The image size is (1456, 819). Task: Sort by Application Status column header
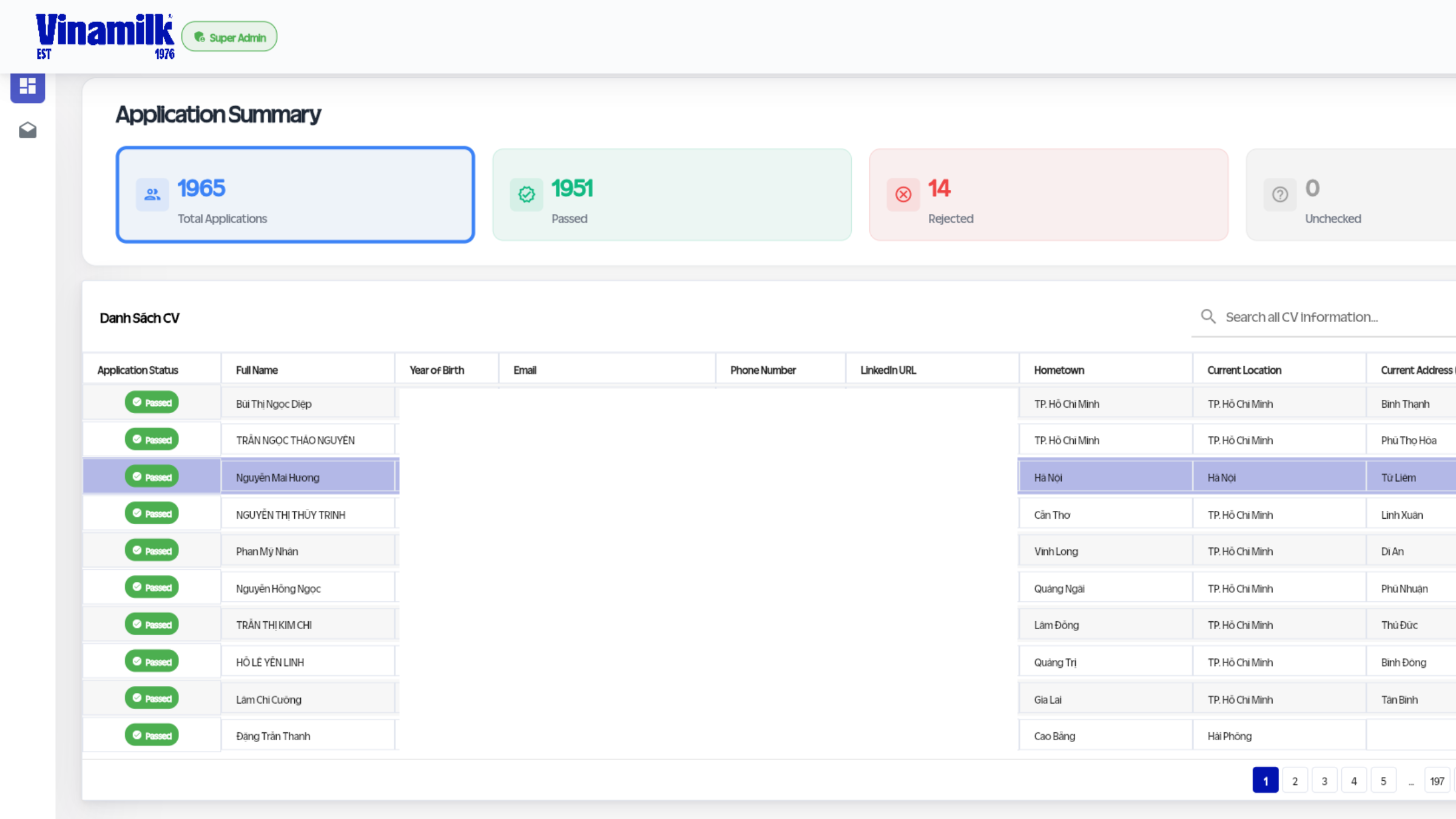coord(138,370)
